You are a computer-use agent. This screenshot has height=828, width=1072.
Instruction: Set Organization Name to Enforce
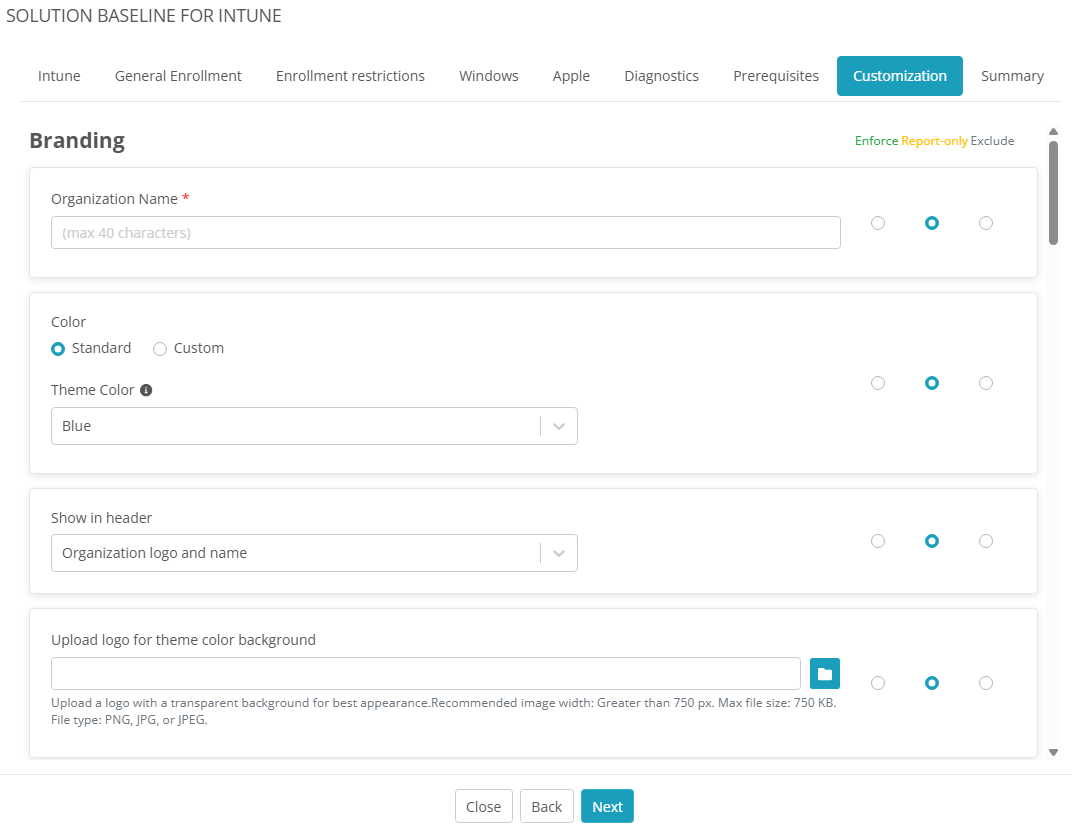pos(878,223)
